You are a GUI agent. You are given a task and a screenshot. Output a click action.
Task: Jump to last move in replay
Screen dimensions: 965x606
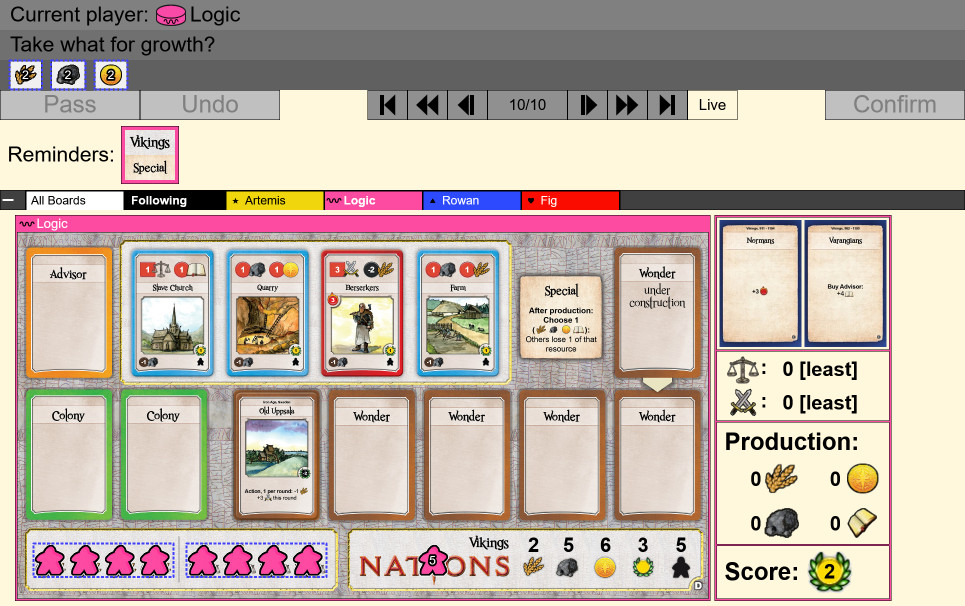coord(667,105)
